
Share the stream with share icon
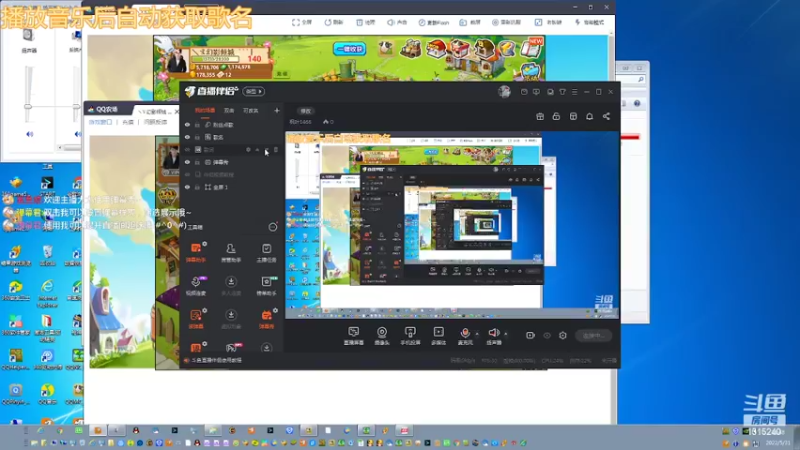click(x=606, y=116)
